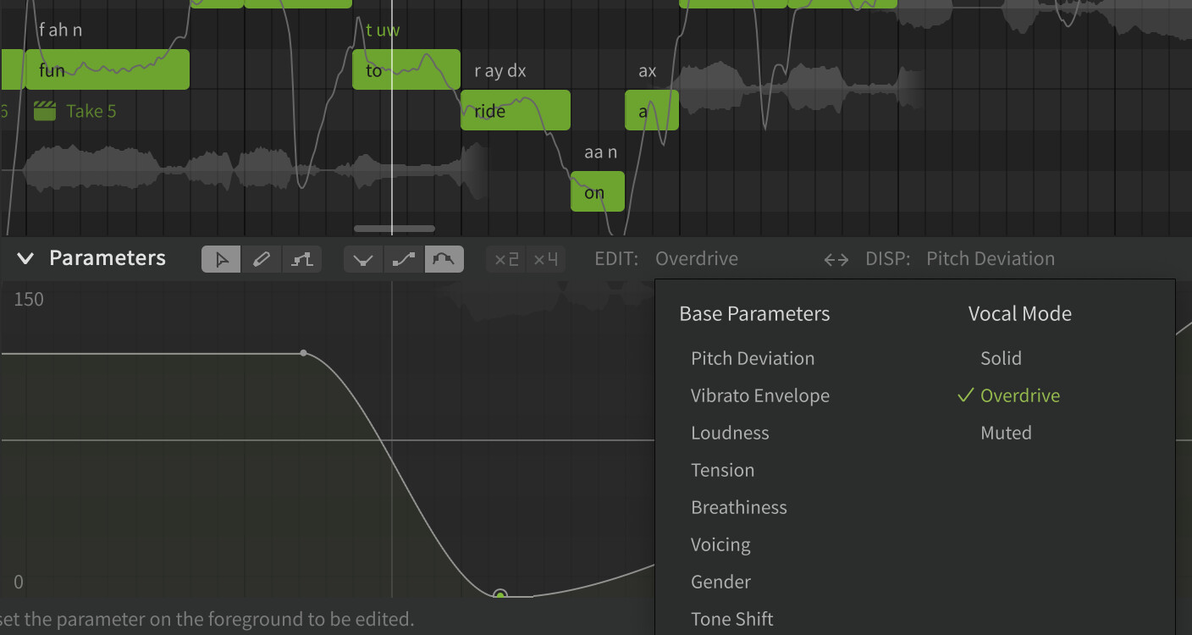Click the green "ride" note block
The height and width of the screenshot is (635, 1192).
[x=515, y=110]
